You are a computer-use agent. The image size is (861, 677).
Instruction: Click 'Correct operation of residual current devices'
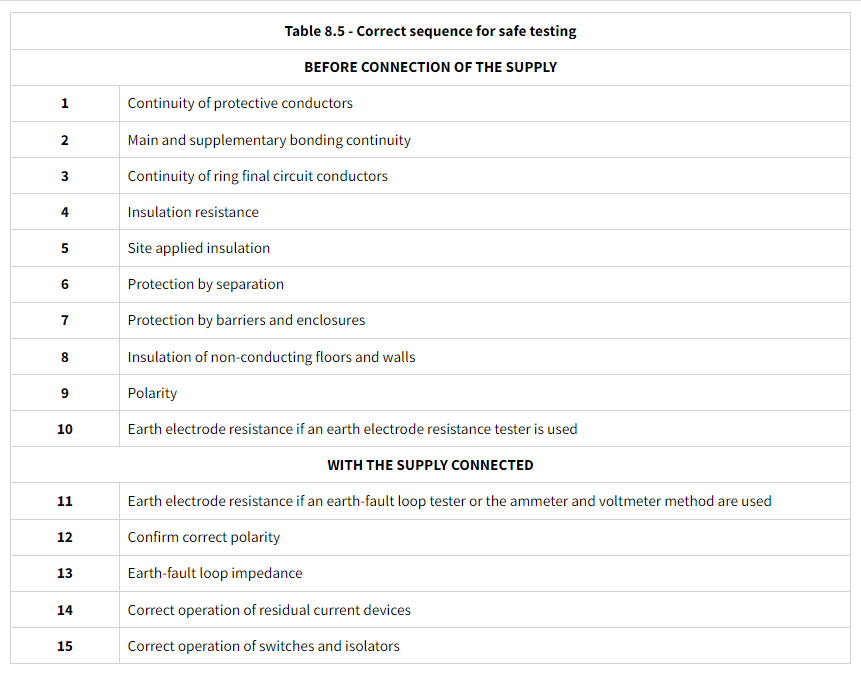269,610
